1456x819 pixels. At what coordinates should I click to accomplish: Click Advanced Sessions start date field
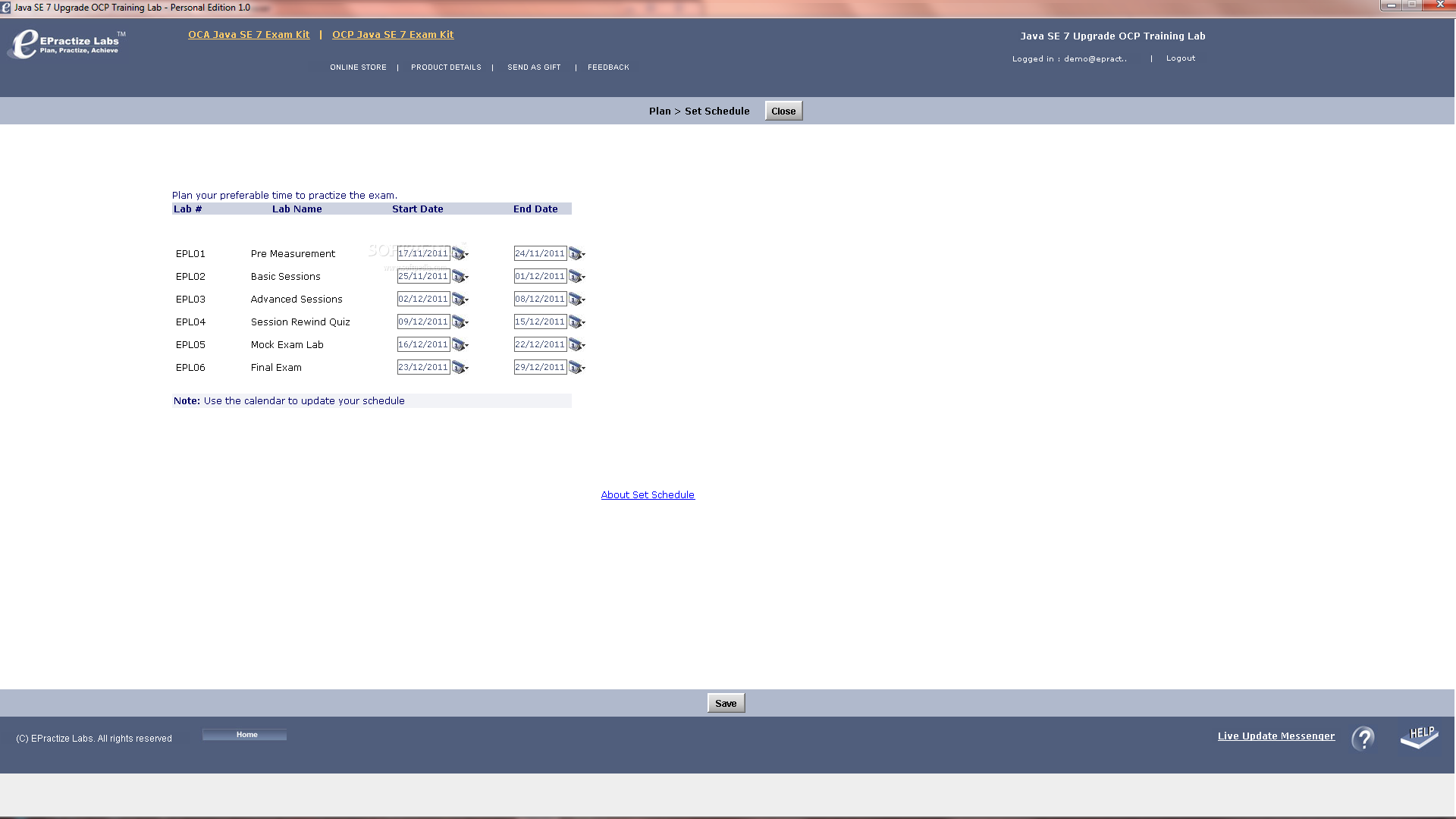tap(424, 299)
